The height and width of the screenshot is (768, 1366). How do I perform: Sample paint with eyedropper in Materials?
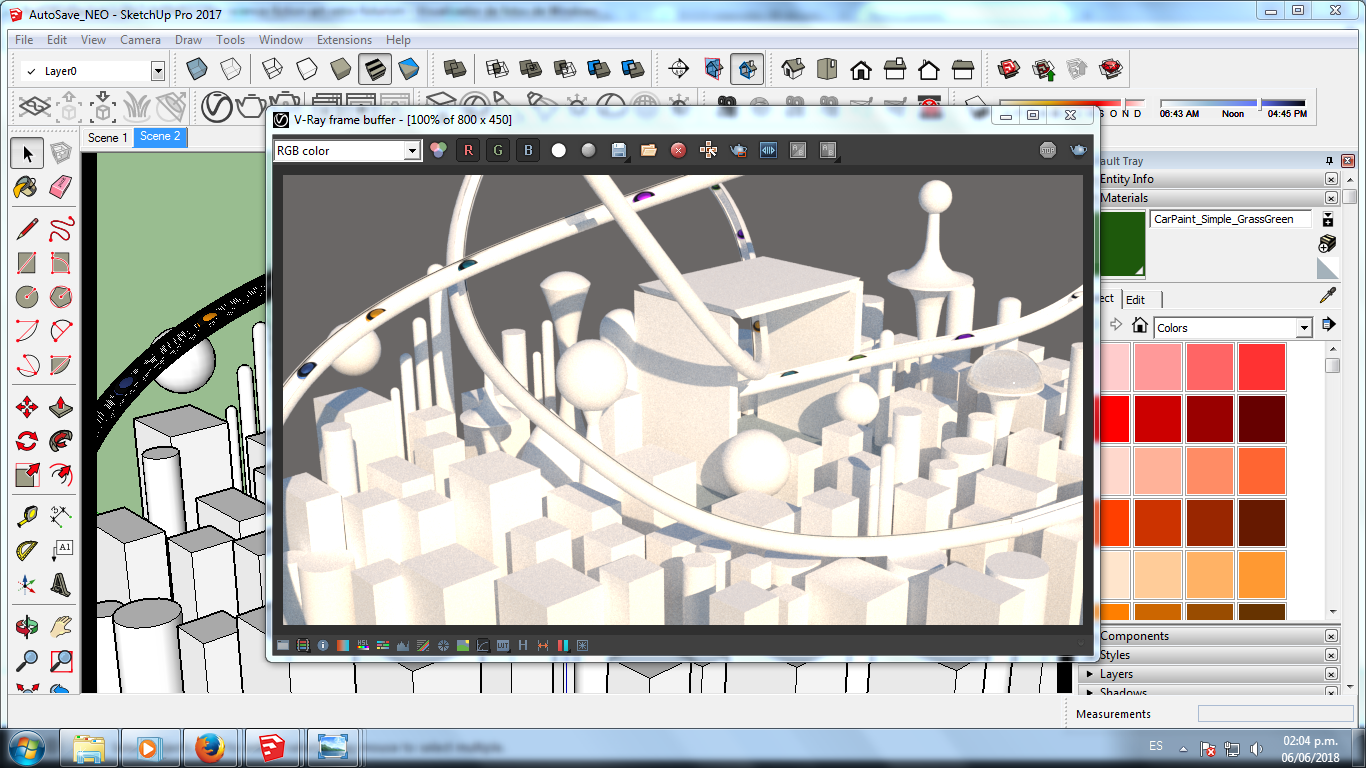click(1328, 294)
